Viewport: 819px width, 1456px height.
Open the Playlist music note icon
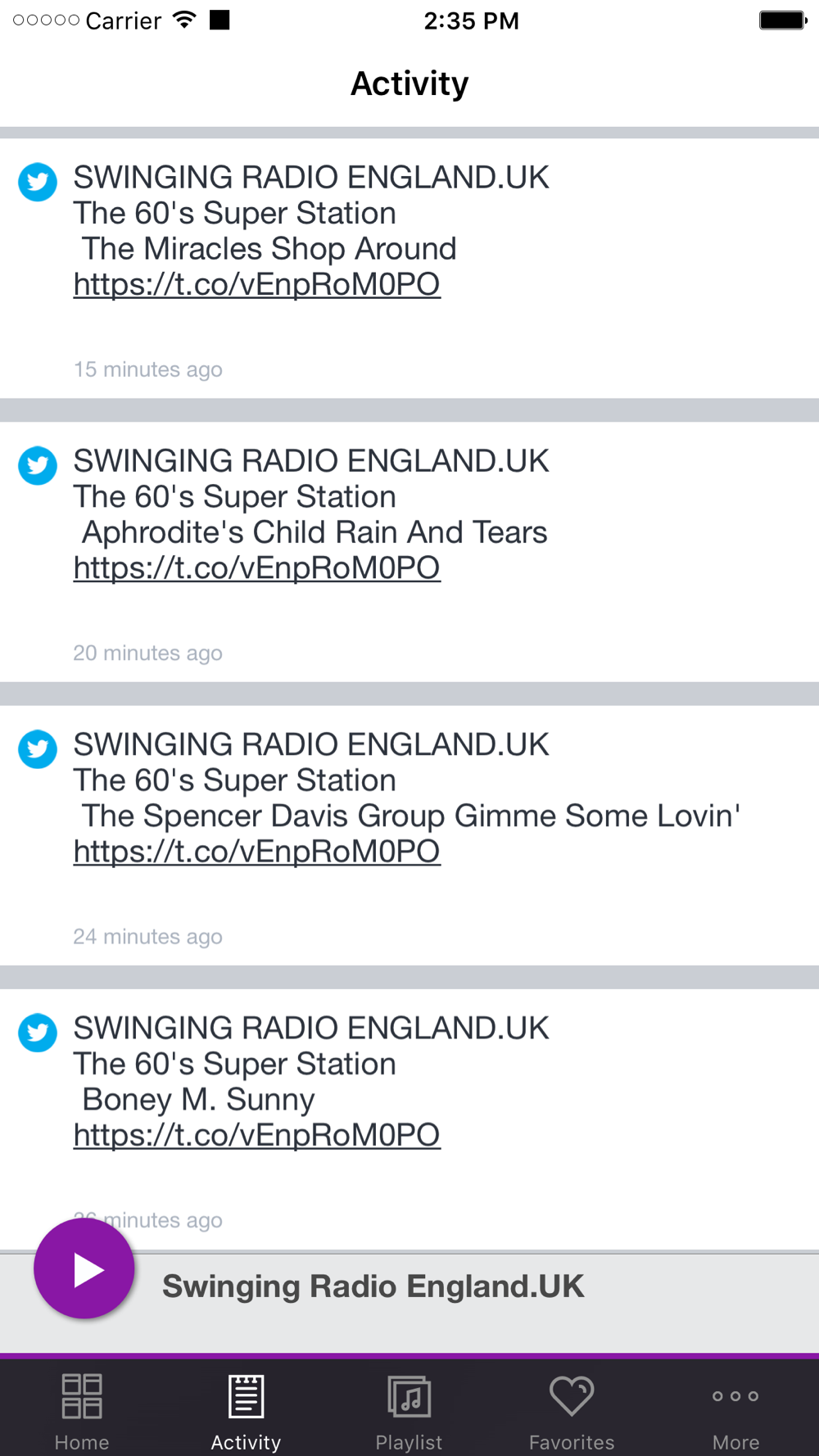[409, 1396]
